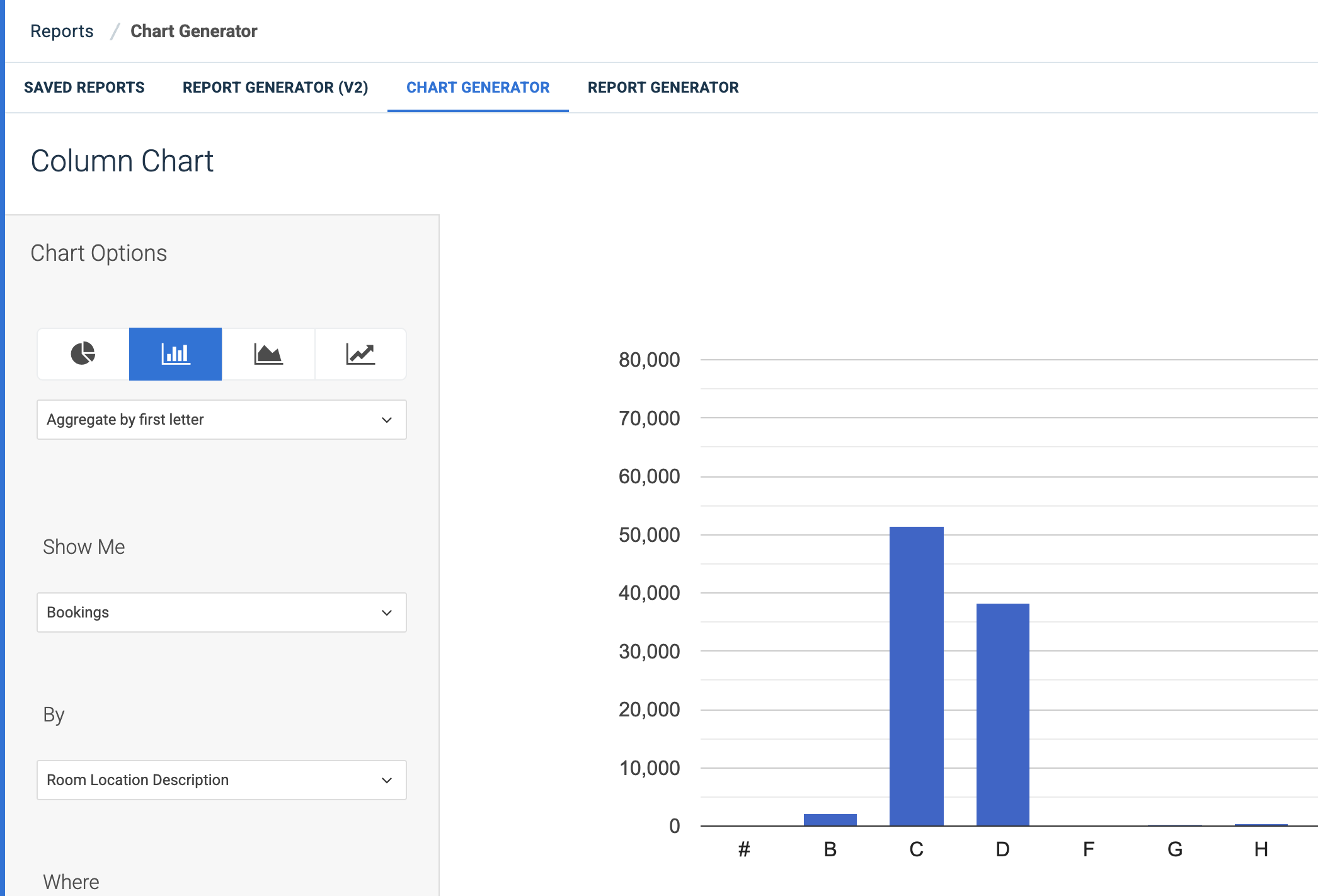
Task: Click the Chart Generator breadcrumb text
Action: point(193,31)
